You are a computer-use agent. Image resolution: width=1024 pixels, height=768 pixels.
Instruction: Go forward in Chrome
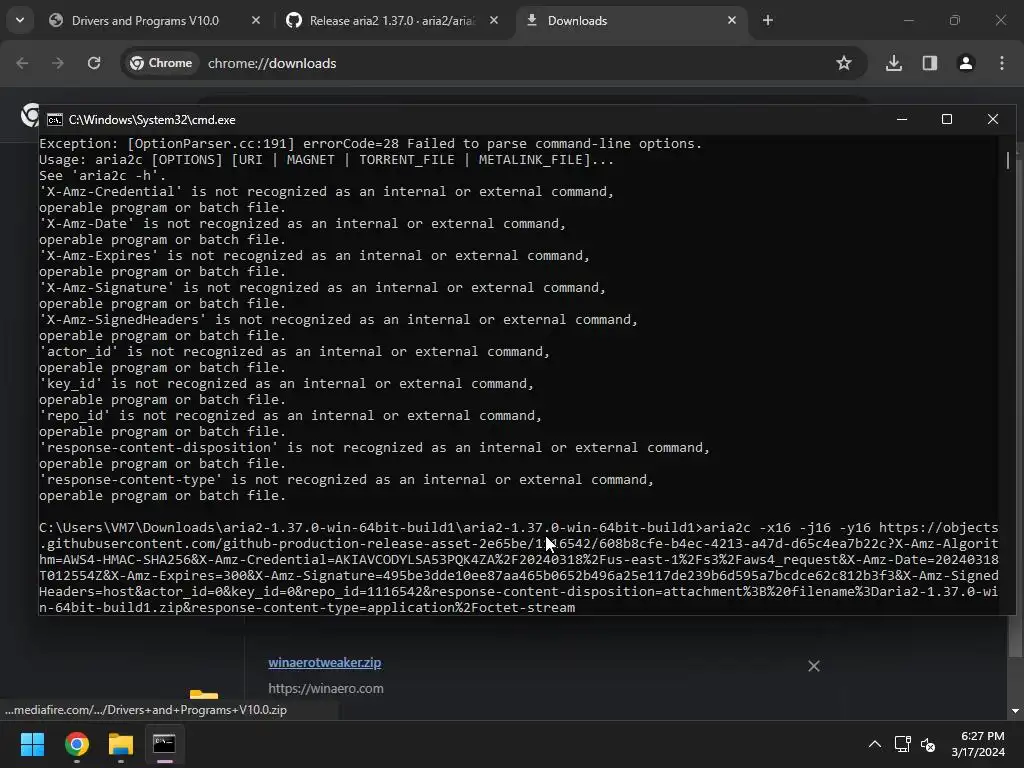coord(58,63)
